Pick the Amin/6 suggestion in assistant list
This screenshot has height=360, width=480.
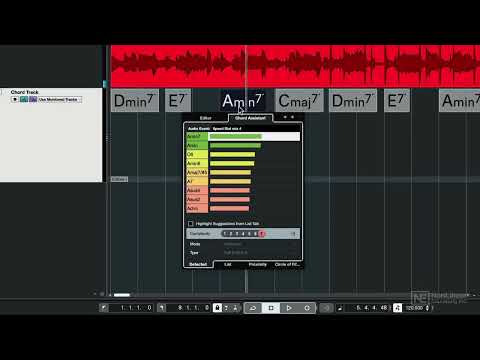[243, 163]
